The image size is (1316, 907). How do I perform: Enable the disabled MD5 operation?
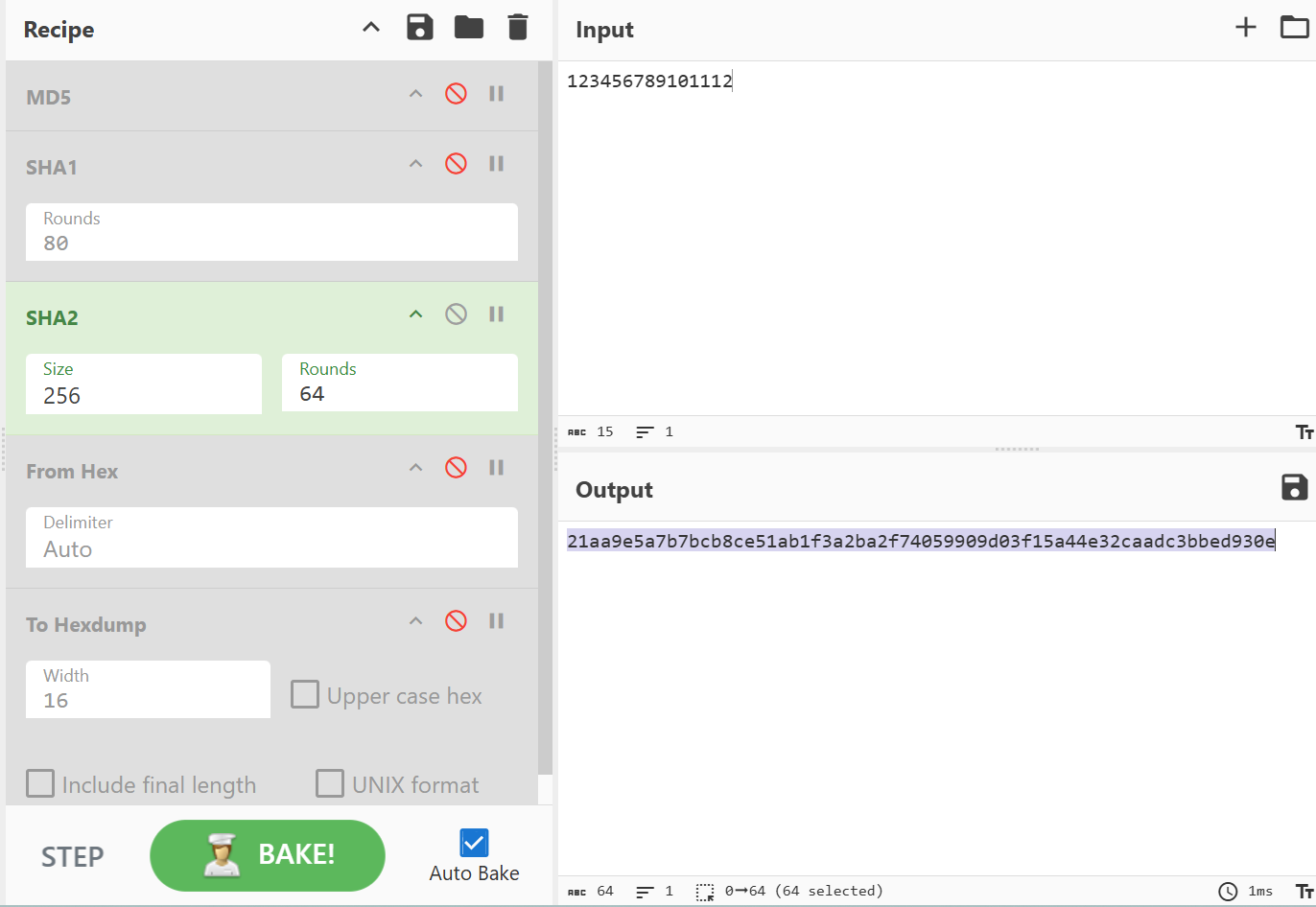pyautogui.click(x=456, y=94)
